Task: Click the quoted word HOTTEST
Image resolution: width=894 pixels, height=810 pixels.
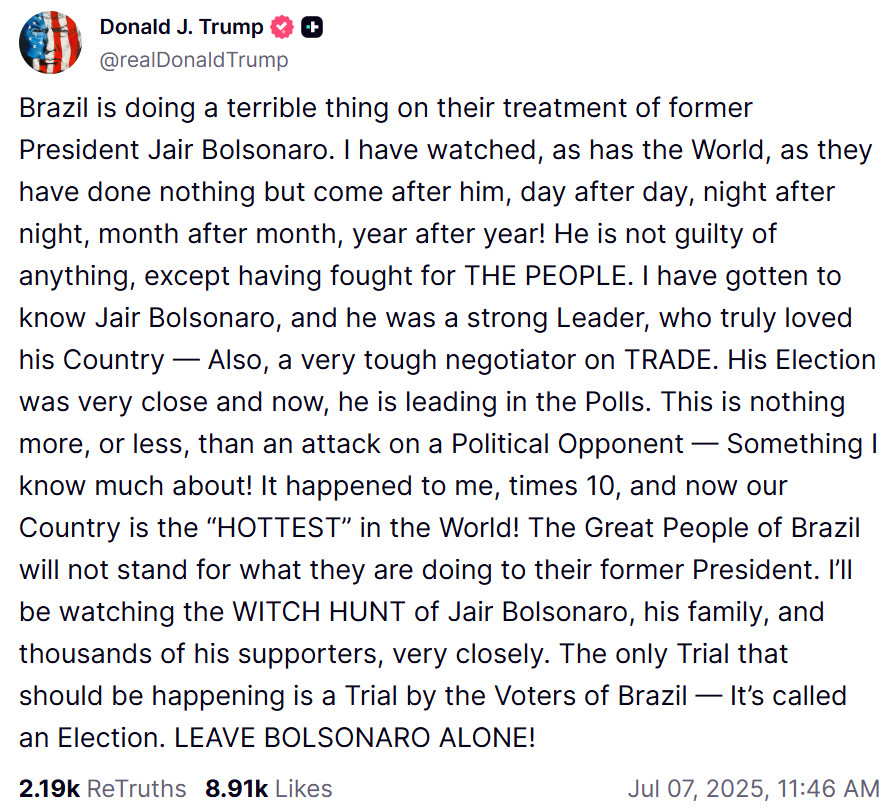Action: click(x=279, y=528)
